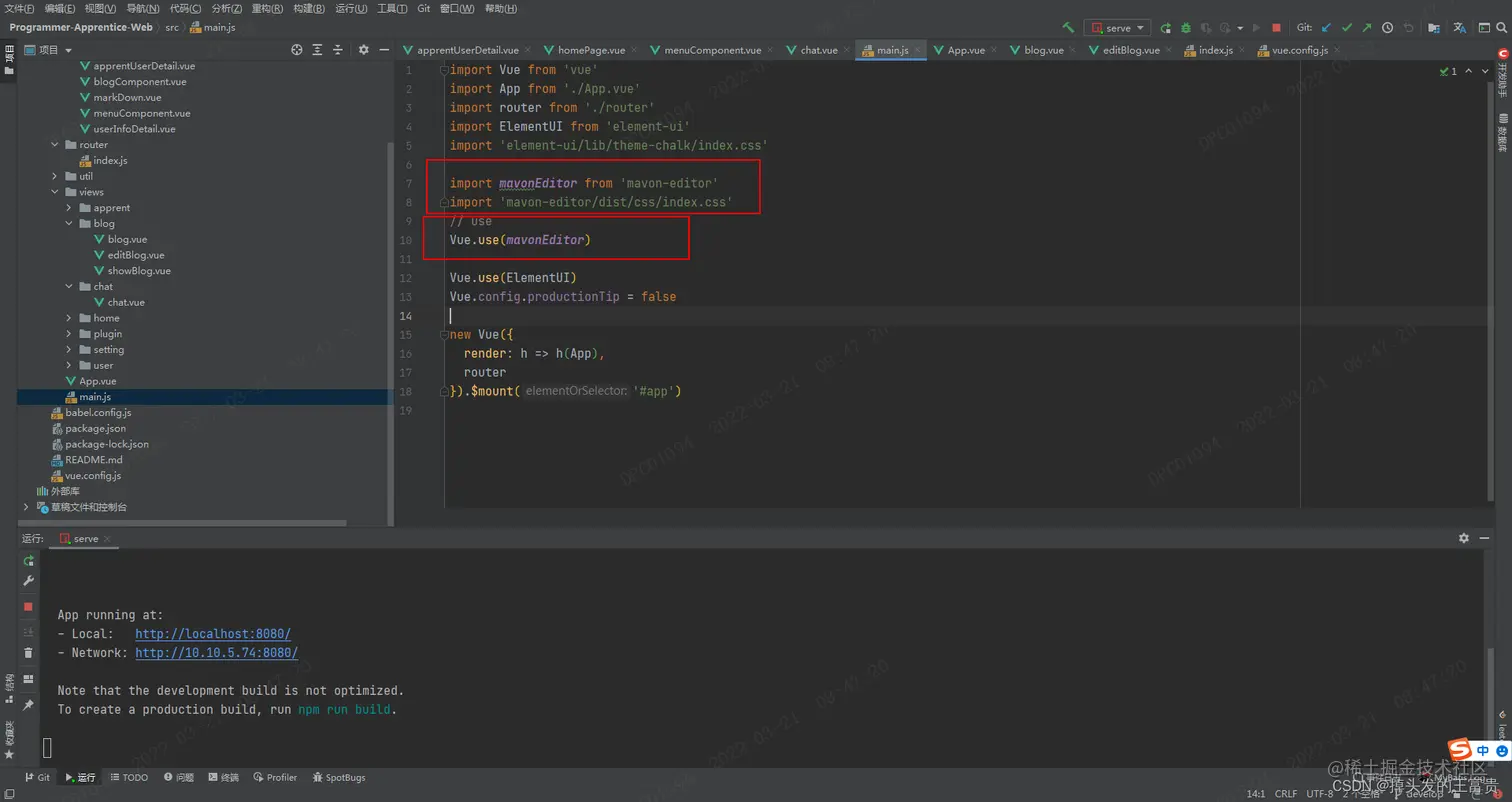
Task: Select babel.config.js in the project tree
Action: click(x=98, y=412)
